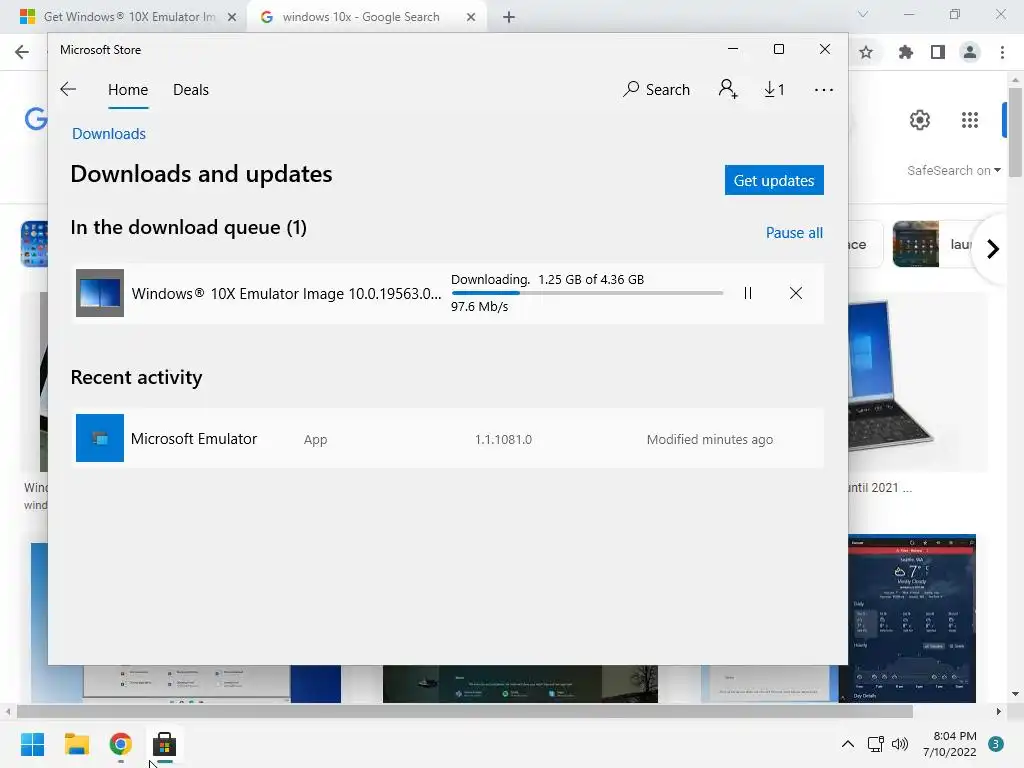Open the taskbar clock and date

[x=950, y=744]
